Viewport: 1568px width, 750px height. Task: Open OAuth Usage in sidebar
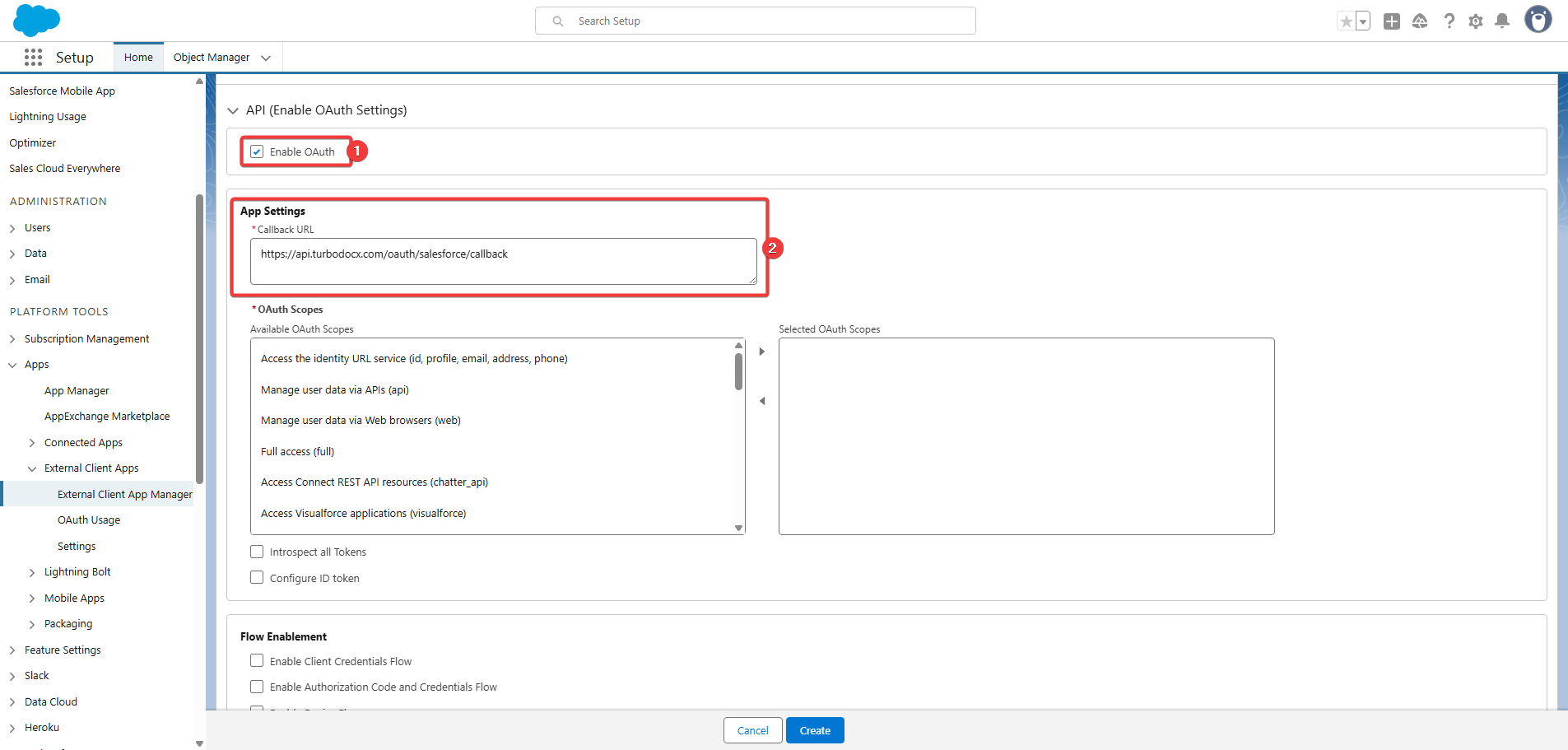(89, 520)
